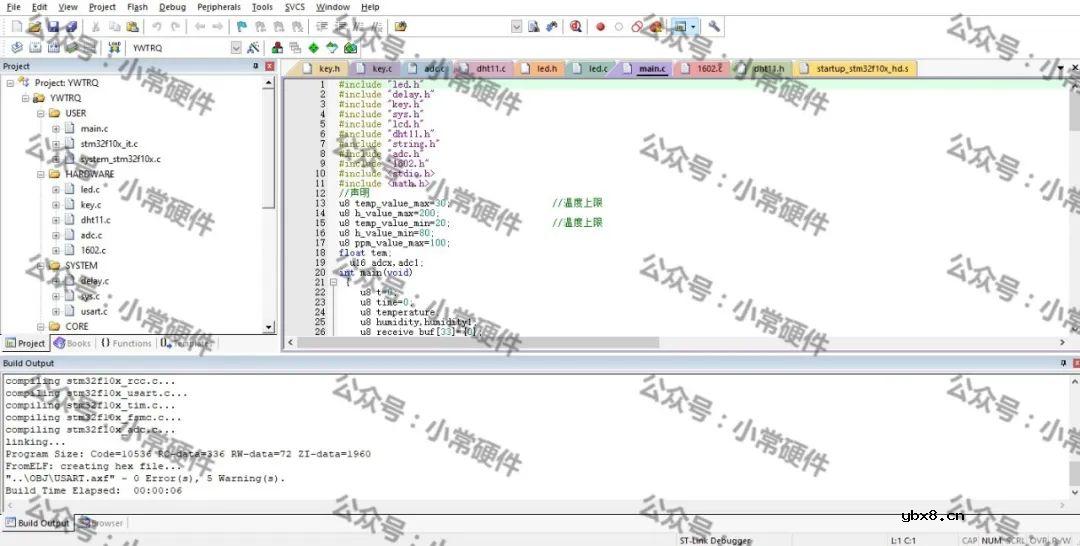Screen dimensions: 1080x546
Task: Show the Books panel tab
Action: tap(73, 343)
